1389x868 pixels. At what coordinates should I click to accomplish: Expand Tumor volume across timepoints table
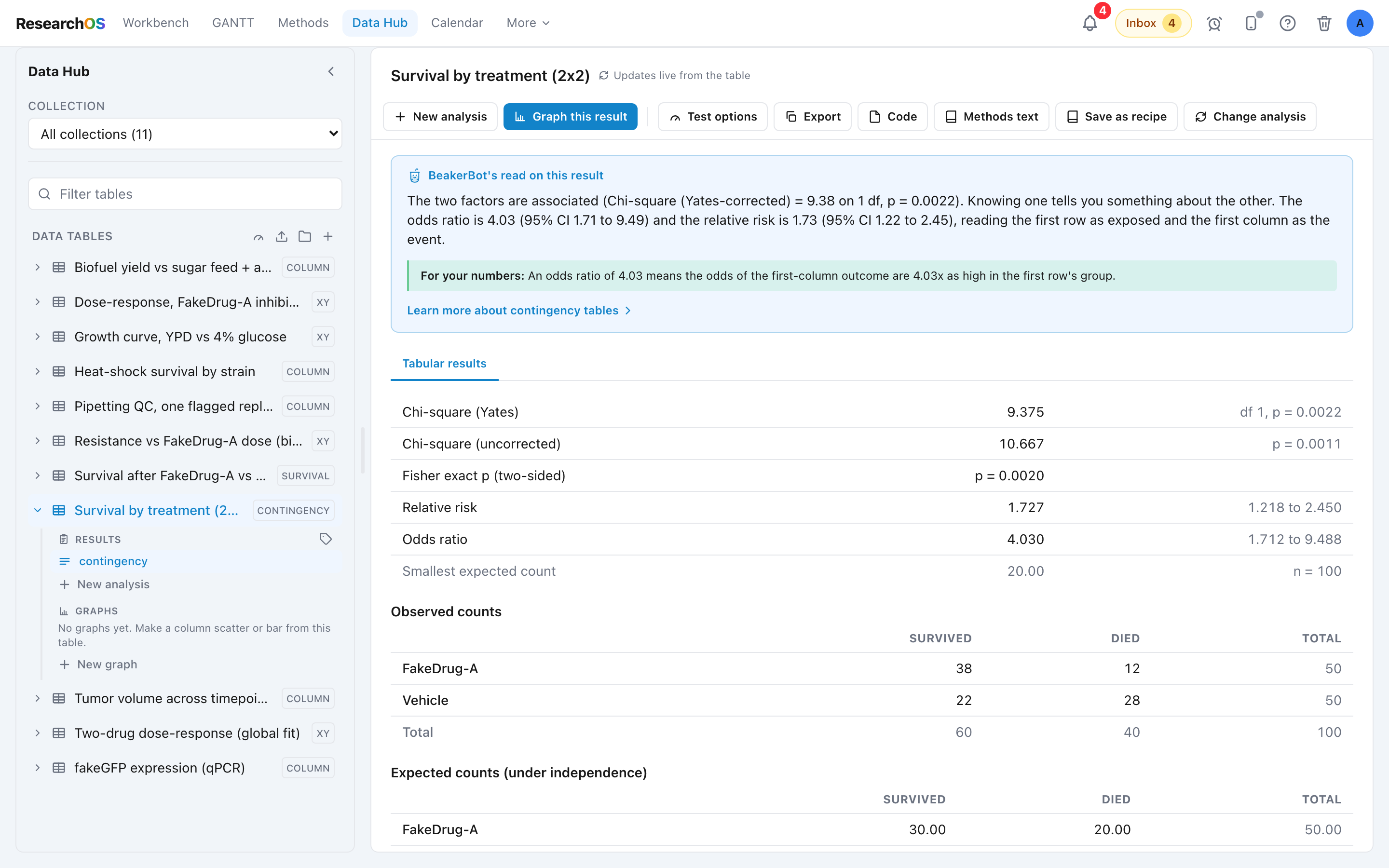point(37,699)
